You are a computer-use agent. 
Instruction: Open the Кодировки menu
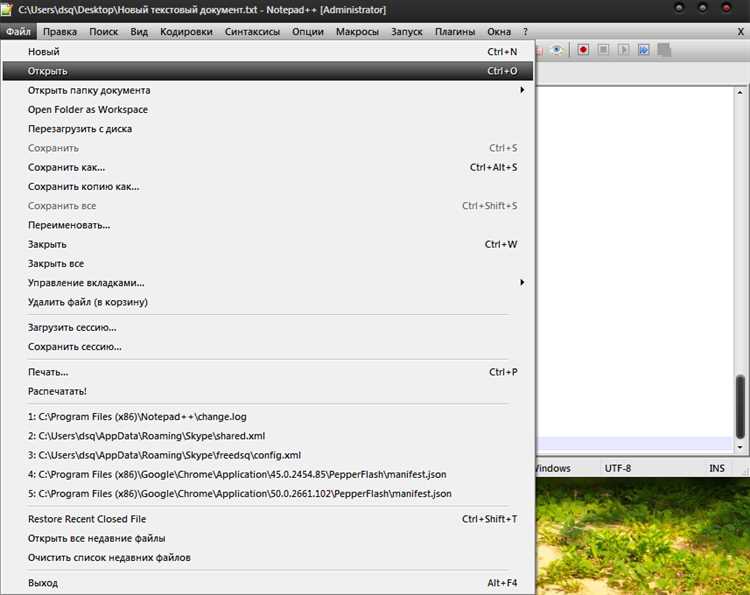186,32
